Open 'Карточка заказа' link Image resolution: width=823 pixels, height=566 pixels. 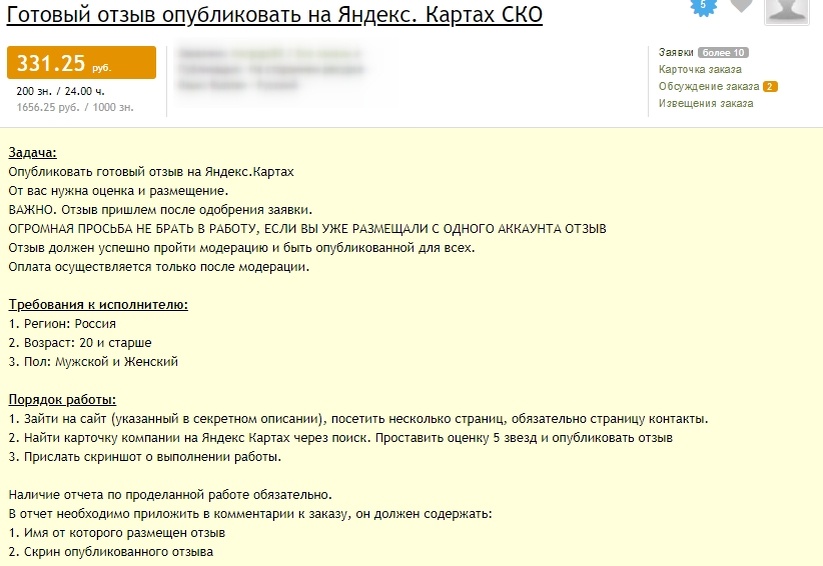[700, 69]
